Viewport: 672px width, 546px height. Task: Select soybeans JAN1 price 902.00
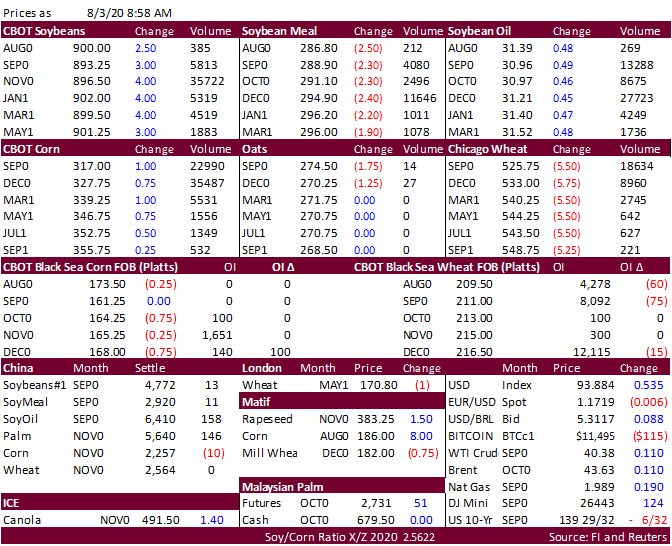coord(91,98)
